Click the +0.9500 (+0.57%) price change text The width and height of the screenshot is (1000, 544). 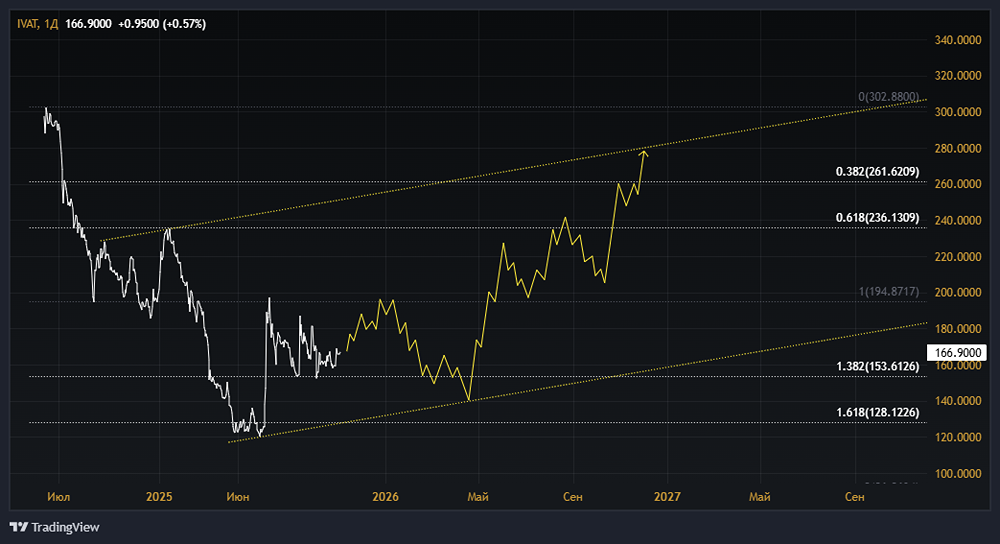pos(162,24)
